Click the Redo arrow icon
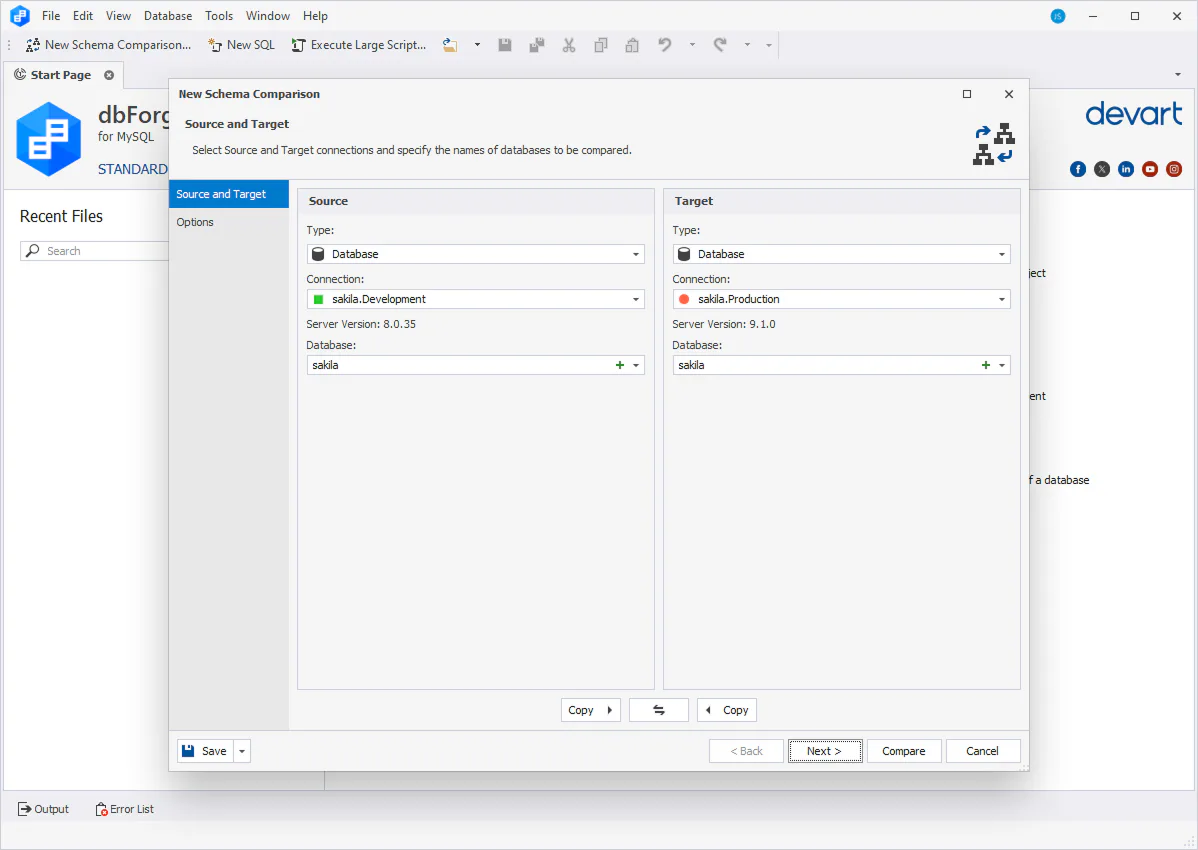 [x=720, y=45]
